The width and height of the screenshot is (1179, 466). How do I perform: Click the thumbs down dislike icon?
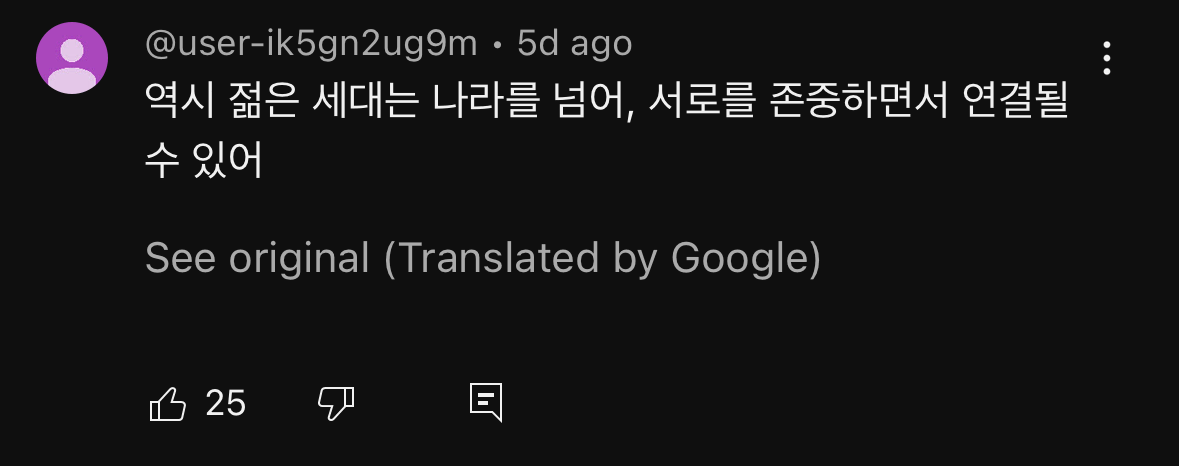pyautogui.click(x=336, y=404)
